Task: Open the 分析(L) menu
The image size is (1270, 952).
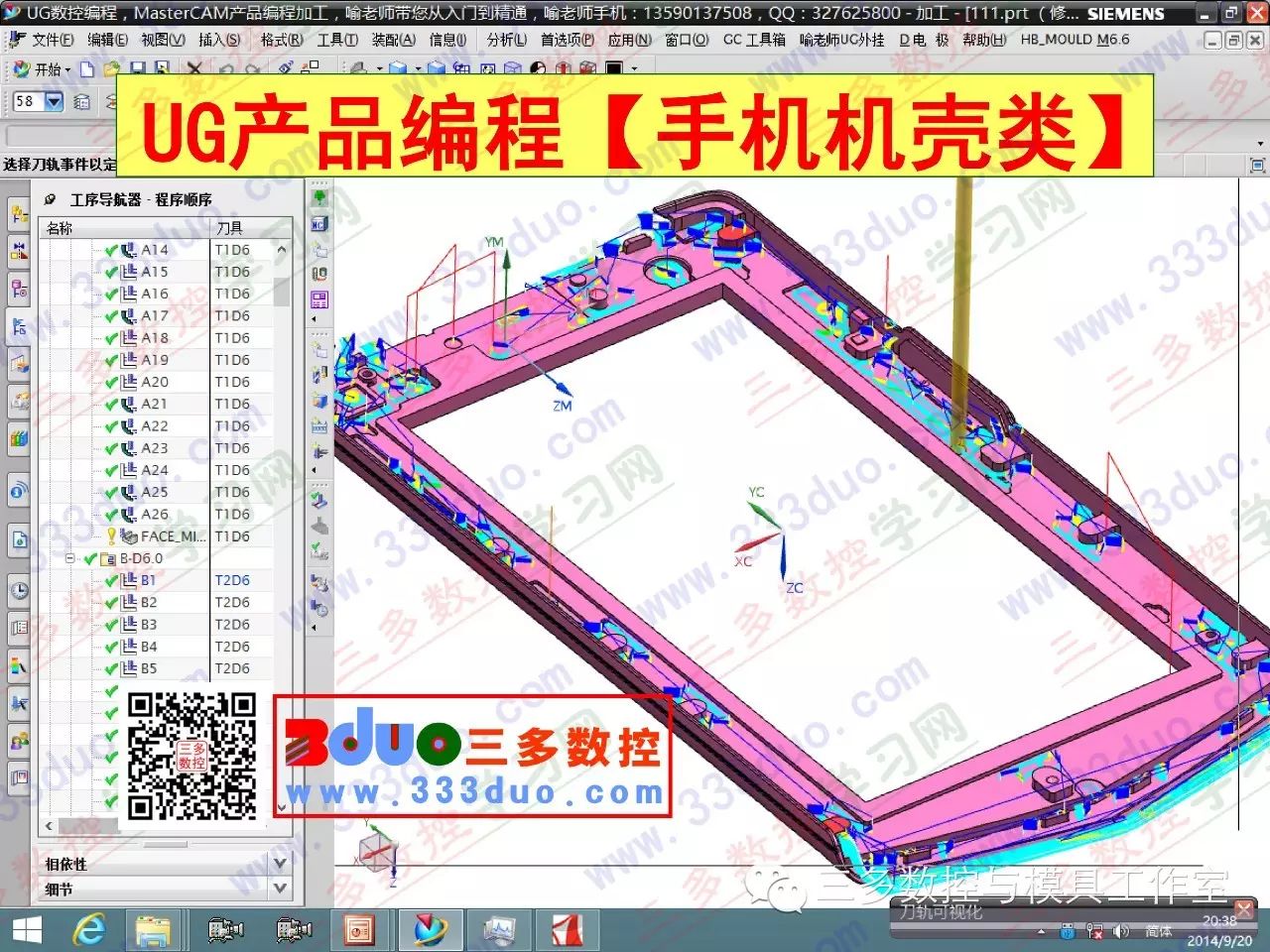Action: click(506, 40)
